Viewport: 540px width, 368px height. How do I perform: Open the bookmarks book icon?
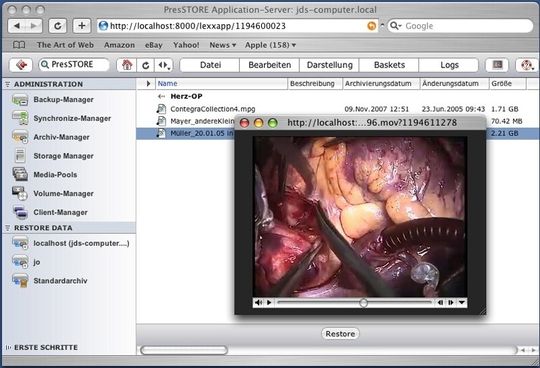[x=19, y=45]
